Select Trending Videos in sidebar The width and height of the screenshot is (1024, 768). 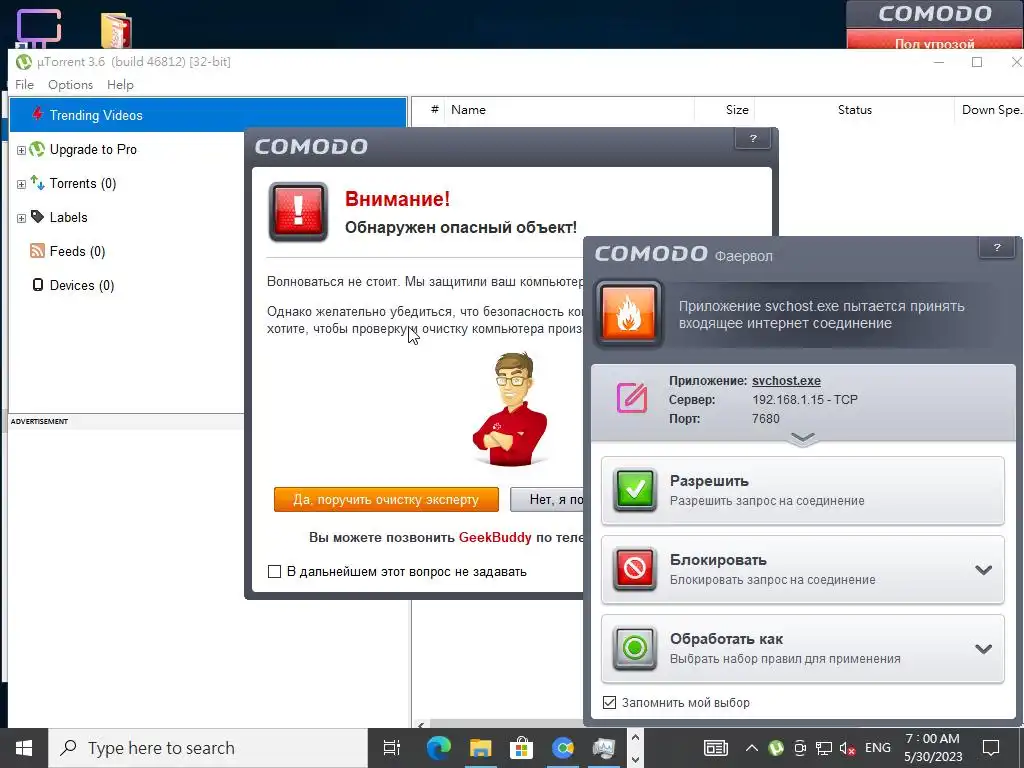(x=208, y=115)
